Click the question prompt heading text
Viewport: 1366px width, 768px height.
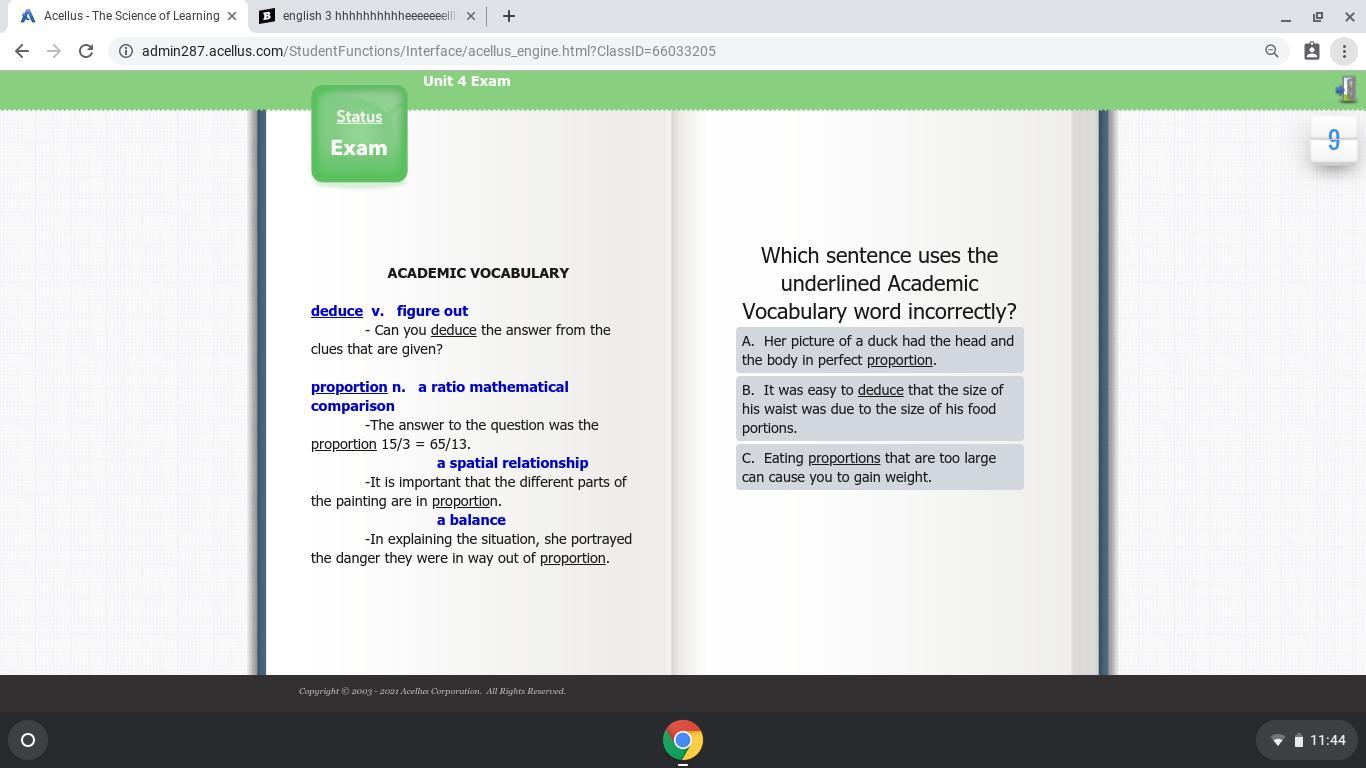(879, 284)
